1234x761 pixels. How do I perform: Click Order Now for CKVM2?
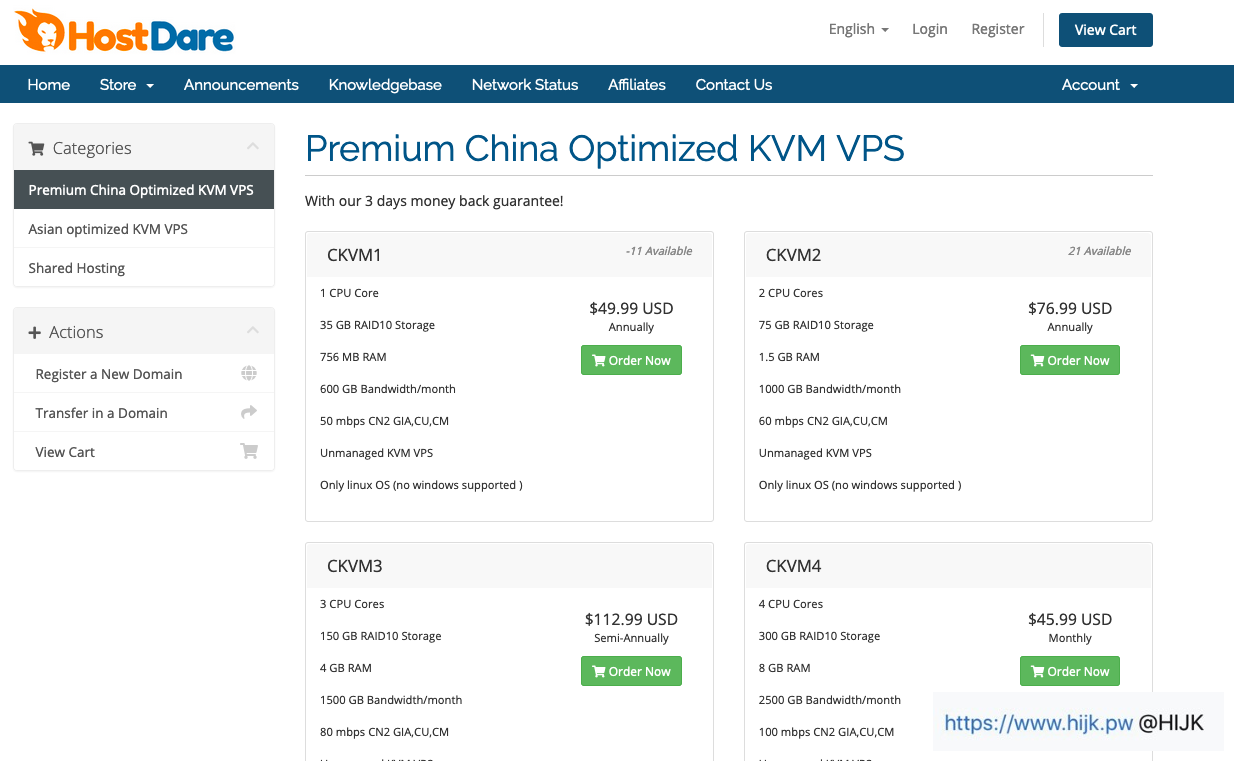tap(1069, 360)
